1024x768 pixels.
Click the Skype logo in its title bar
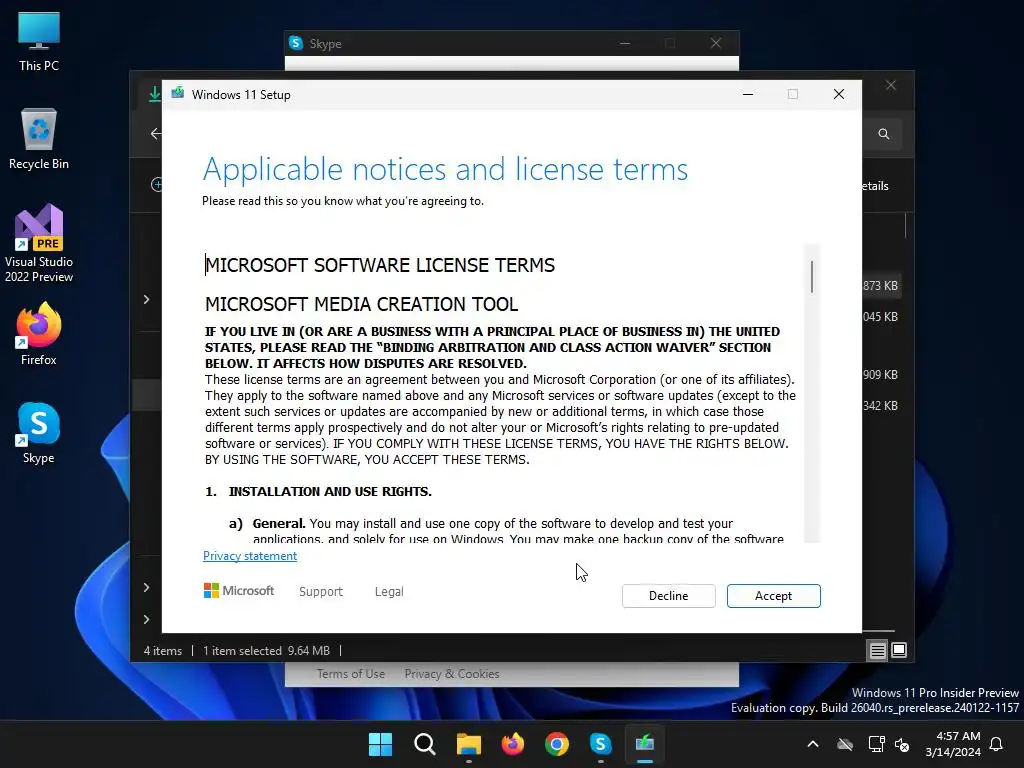pyautogui.click(x=296, y=43)
